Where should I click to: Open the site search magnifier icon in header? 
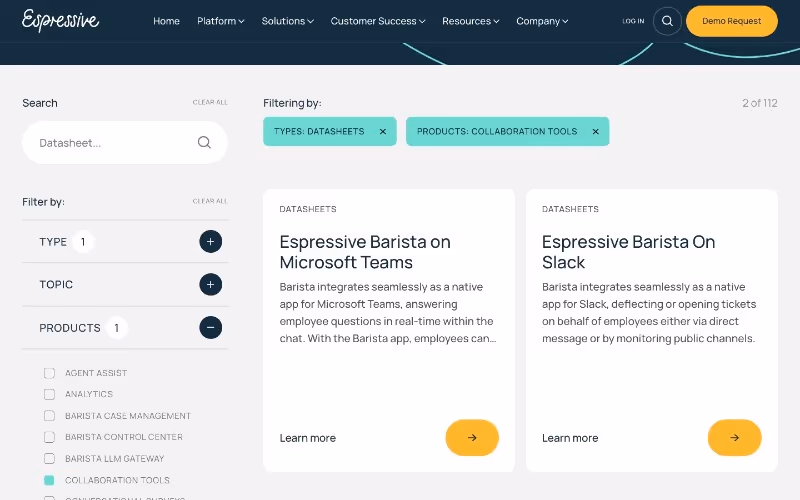667,21
